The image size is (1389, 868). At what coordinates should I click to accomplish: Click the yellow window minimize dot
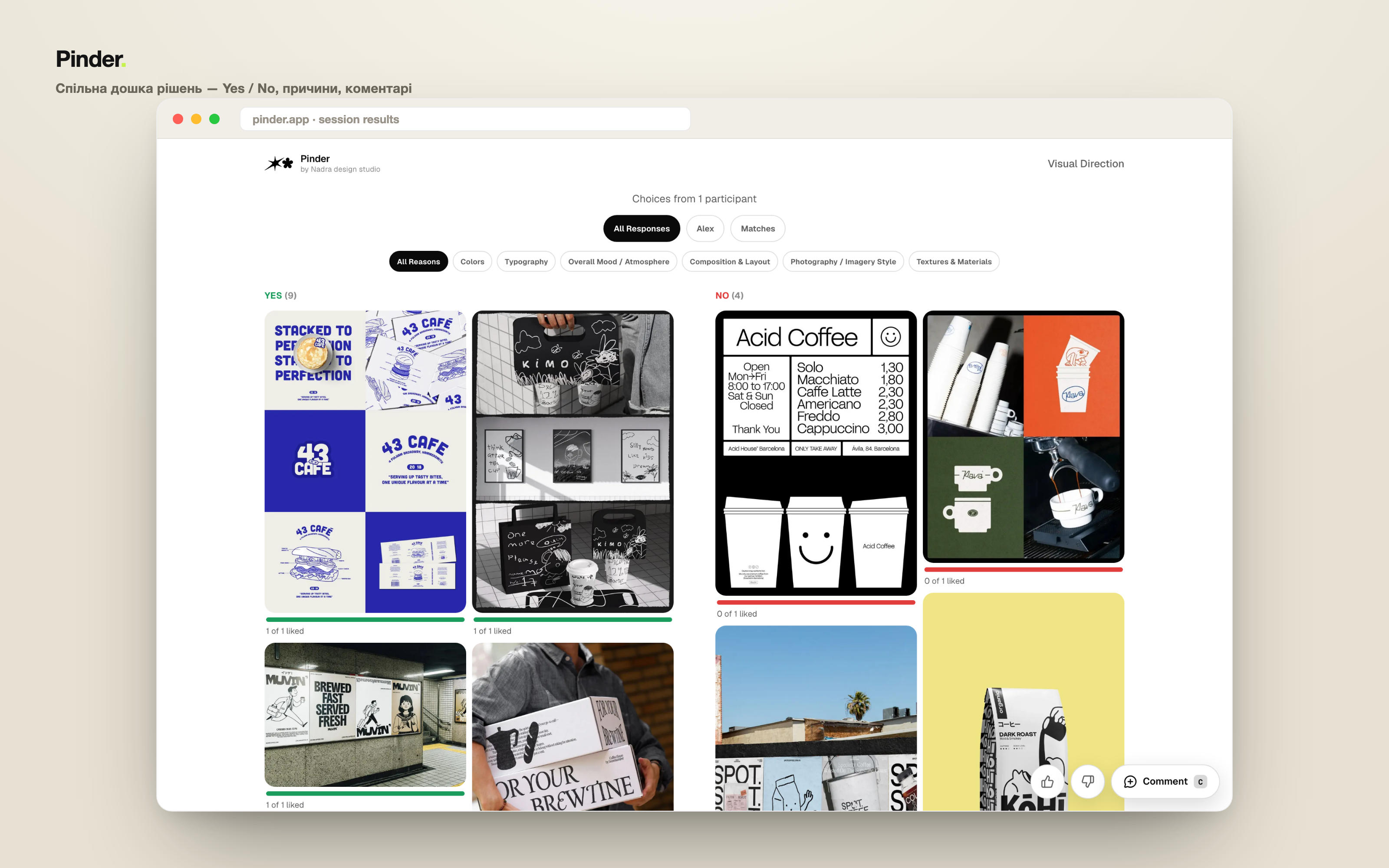coord(196,119)
